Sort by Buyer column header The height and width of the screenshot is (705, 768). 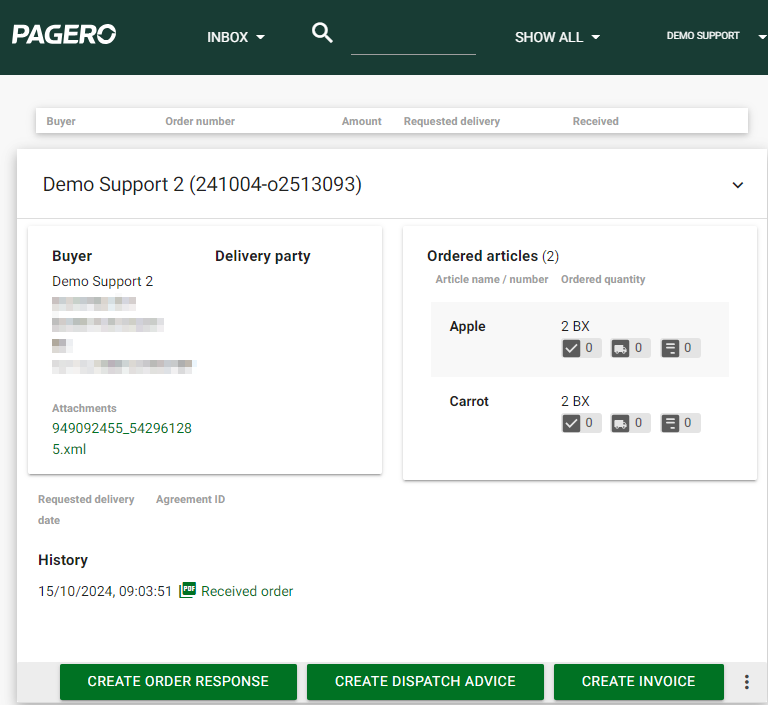[x=61, y=121]
